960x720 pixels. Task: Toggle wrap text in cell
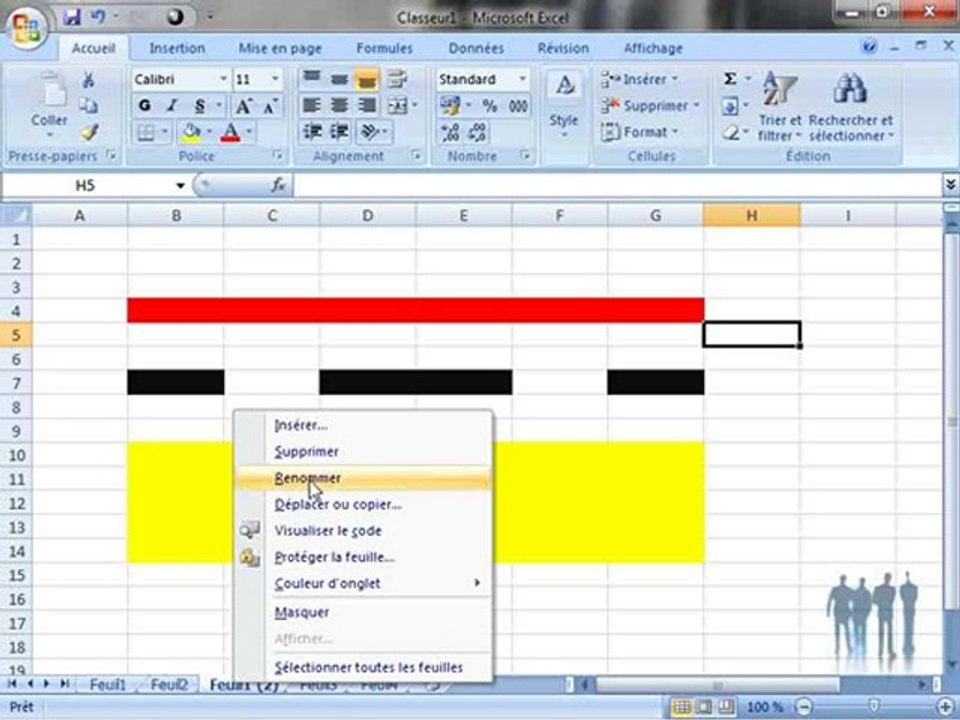[397, 78]
